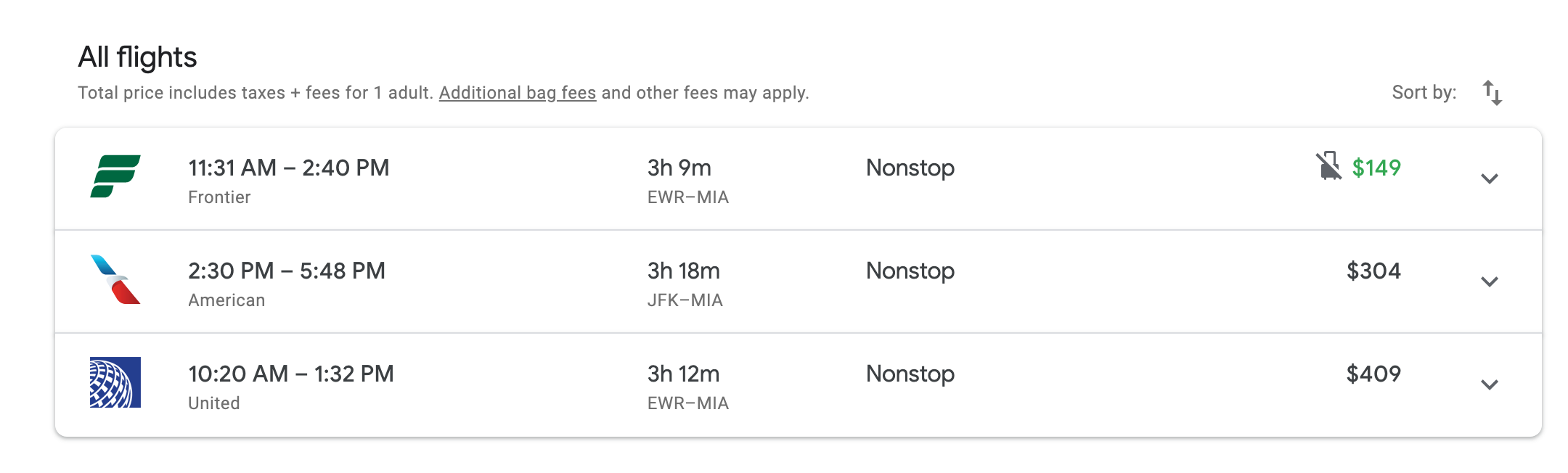Image resolution: width=1568 pixels, height=473 pixels.
Task: Click the 3h 9m duration
Action: point(679,168)
